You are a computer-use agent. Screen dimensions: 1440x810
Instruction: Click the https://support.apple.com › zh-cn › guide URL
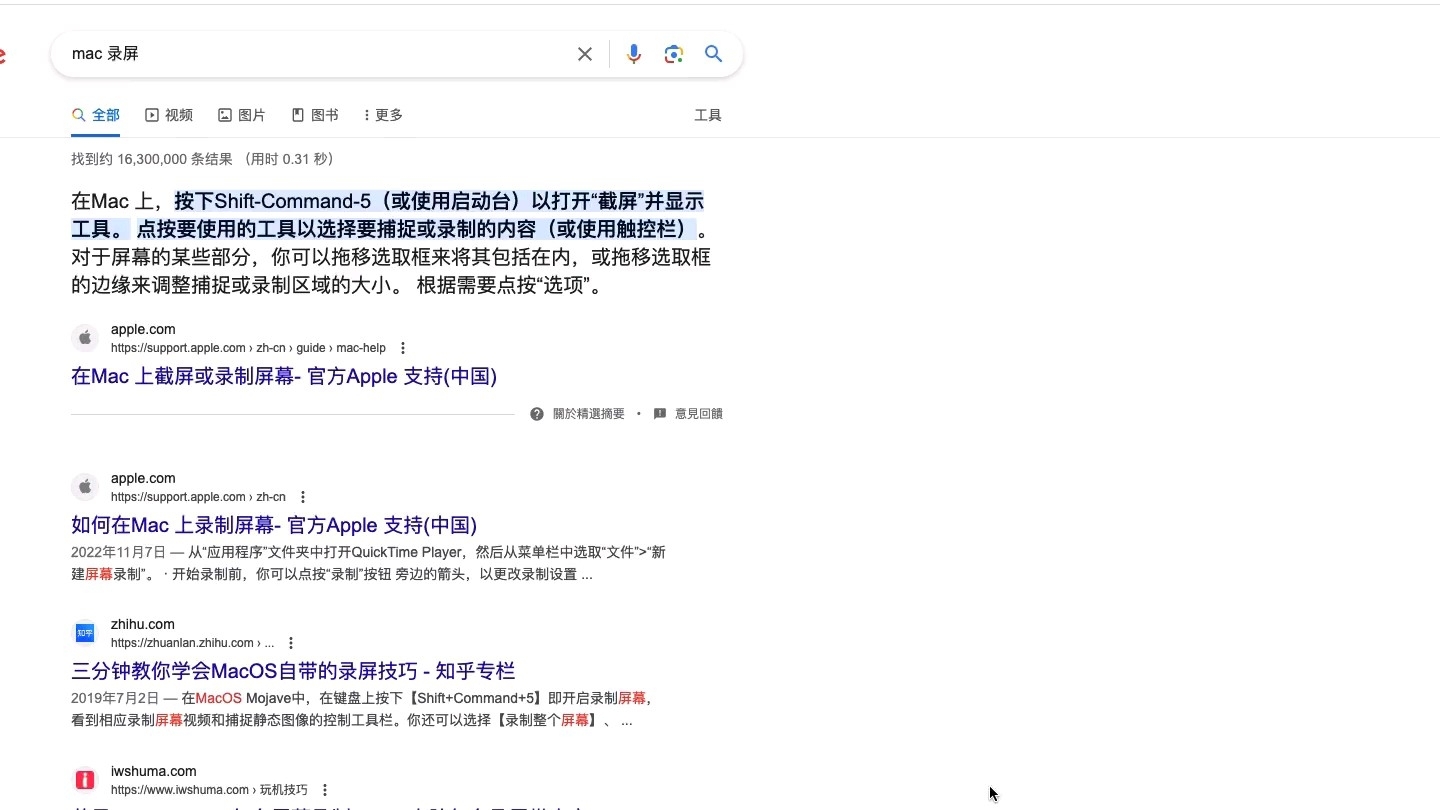coord(248,348)
